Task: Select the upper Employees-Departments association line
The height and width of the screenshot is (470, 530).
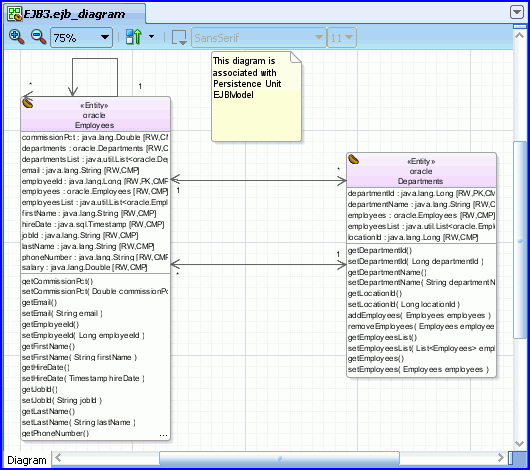Action: (x=259, y=180)
